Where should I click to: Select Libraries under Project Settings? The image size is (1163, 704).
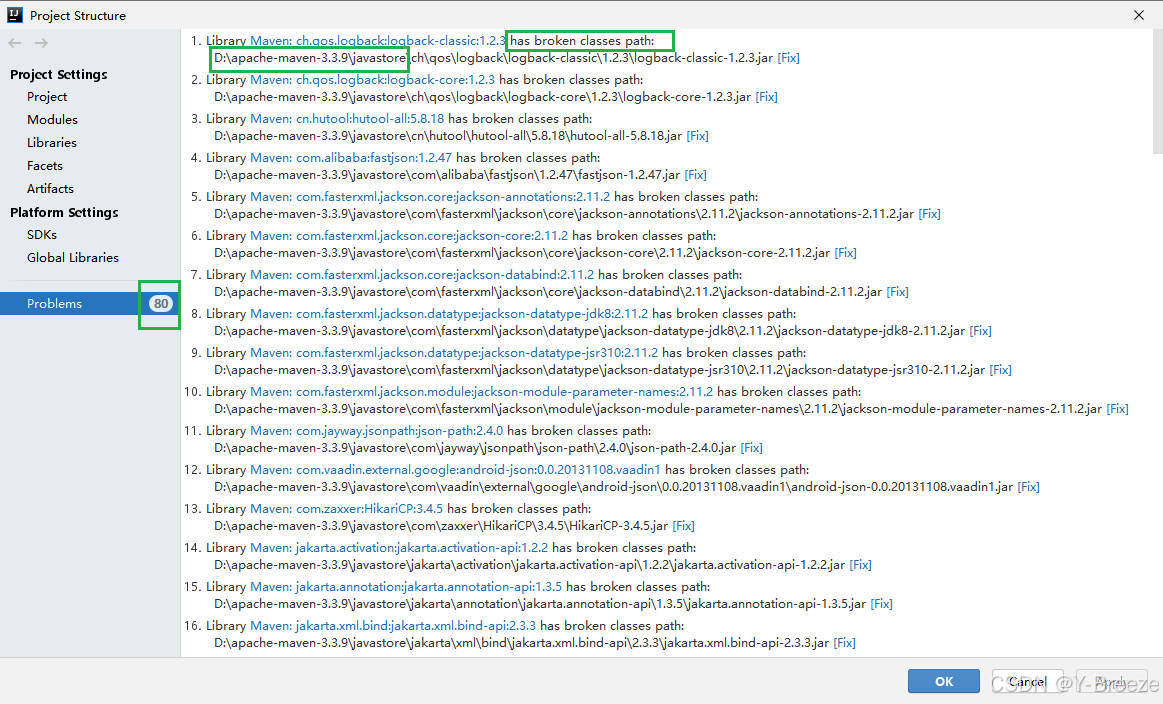click(52, 142)
